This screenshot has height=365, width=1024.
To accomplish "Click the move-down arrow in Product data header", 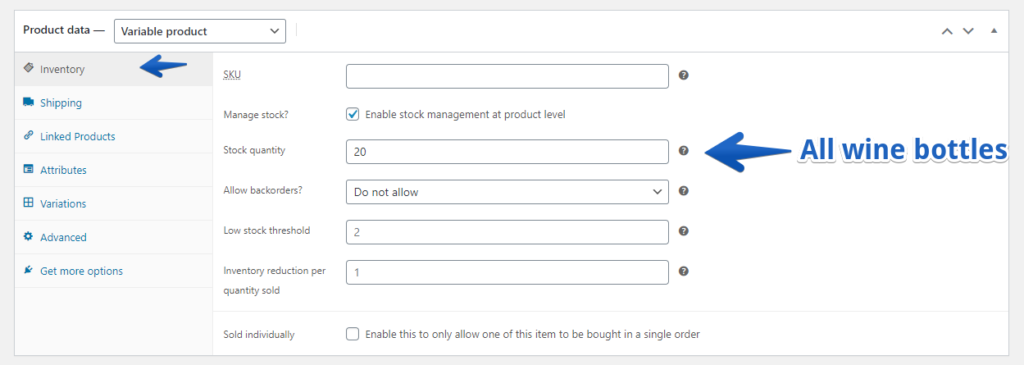I will [968, 31].
